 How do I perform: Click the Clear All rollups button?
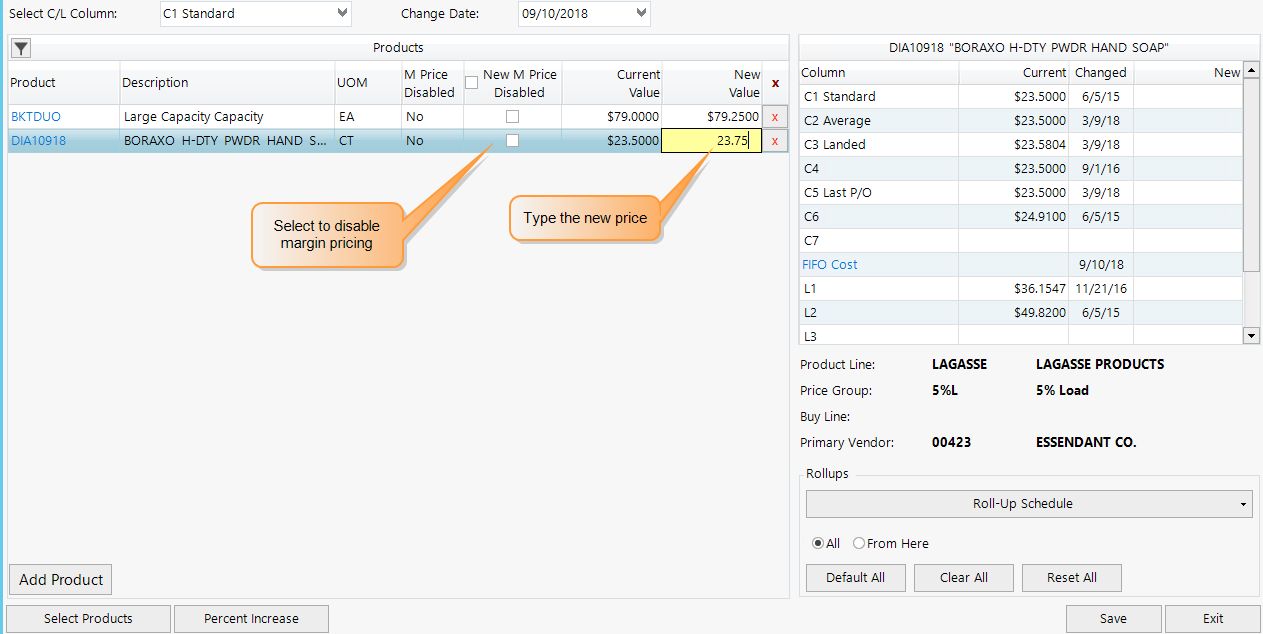click(x=963, y=577)
